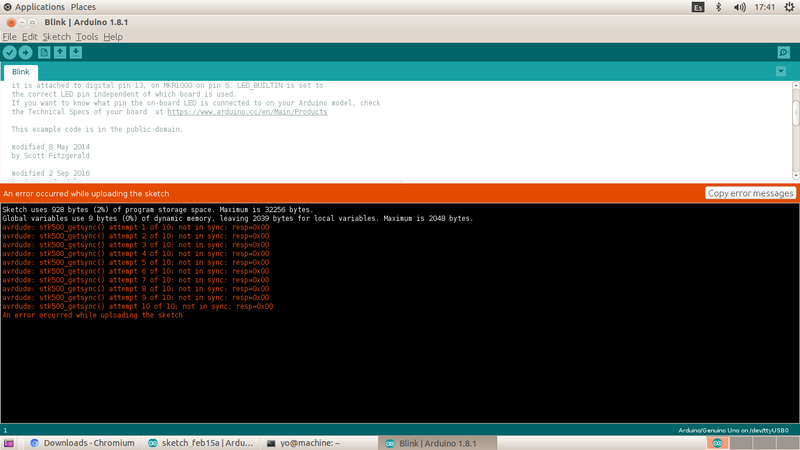Follow the arduino.cc Products link
This screenshot has height=450, width=800.
[247, 112]
